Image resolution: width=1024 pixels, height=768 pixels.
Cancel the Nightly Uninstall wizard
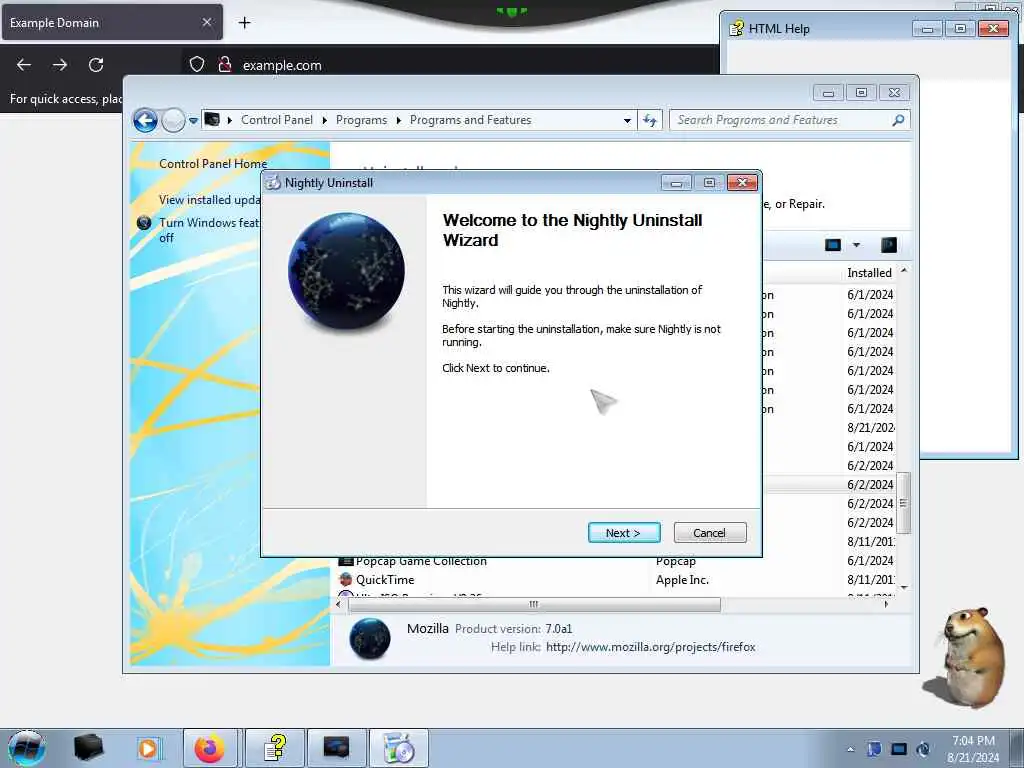709,533
